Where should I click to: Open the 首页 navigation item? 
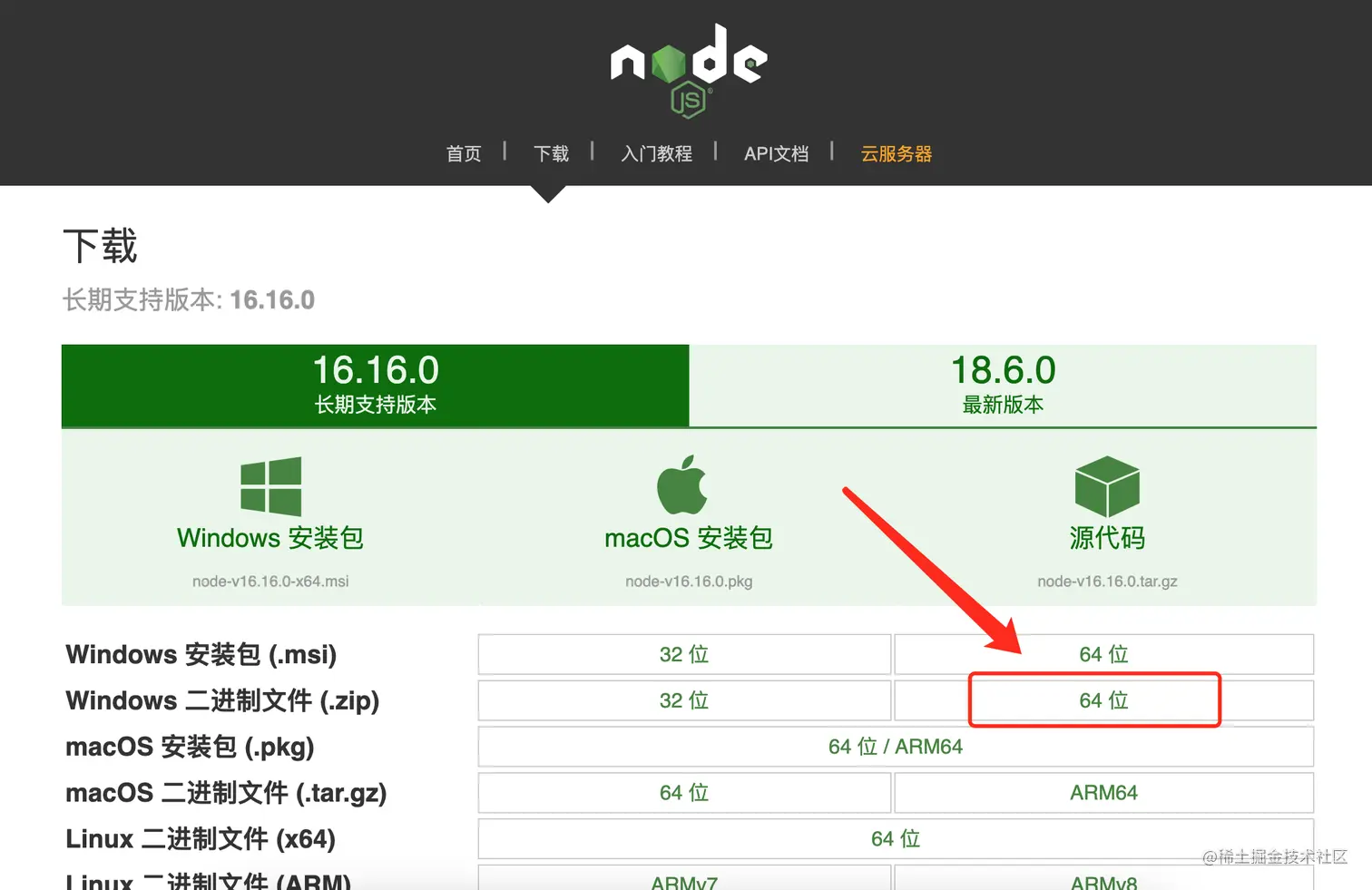464,153
